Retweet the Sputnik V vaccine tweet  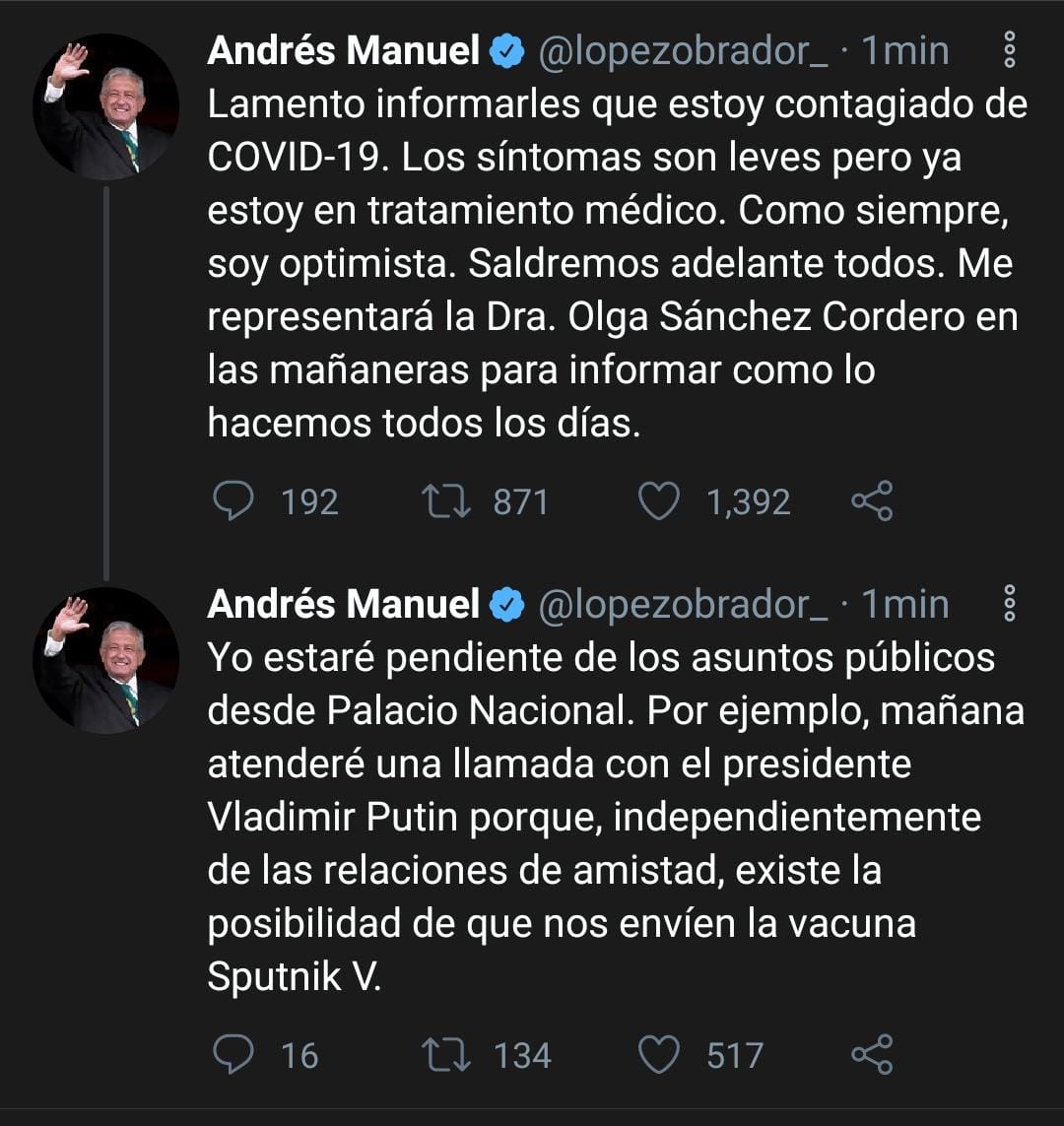pyautogui.click(x=447, y=1054)
